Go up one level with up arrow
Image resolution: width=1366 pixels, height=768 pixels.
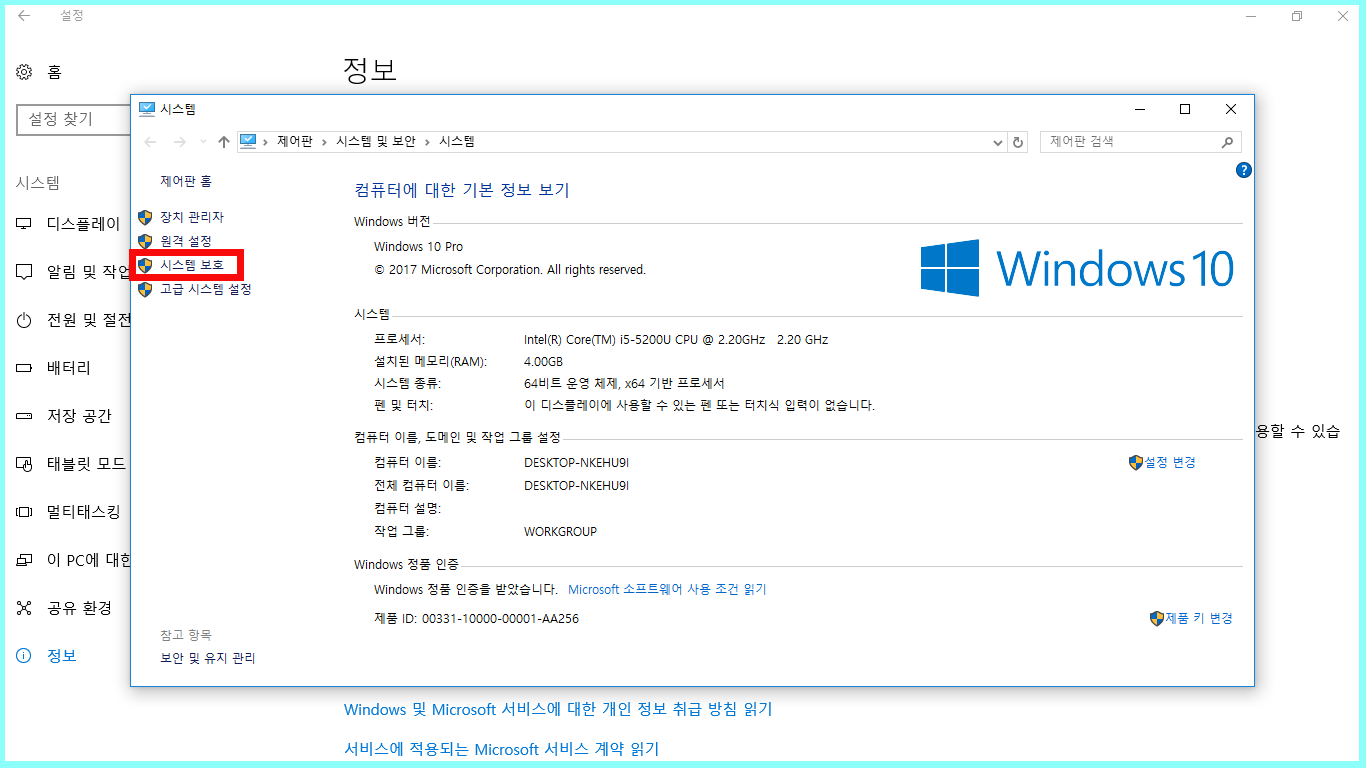[x=224, y=142]
